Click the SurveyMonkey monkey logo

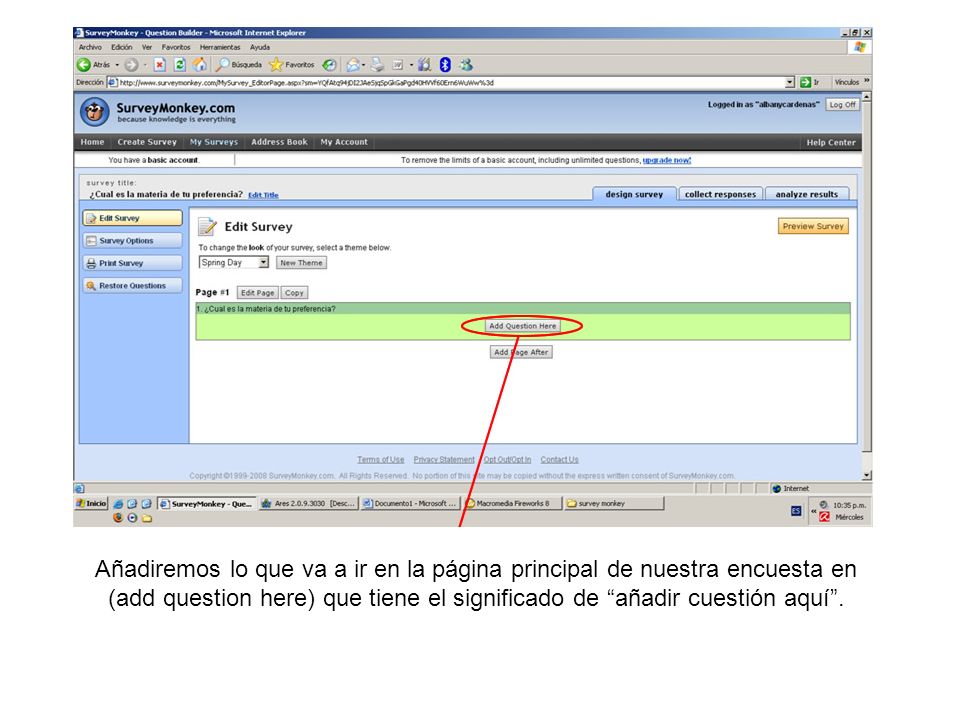(x=94, y=112)
